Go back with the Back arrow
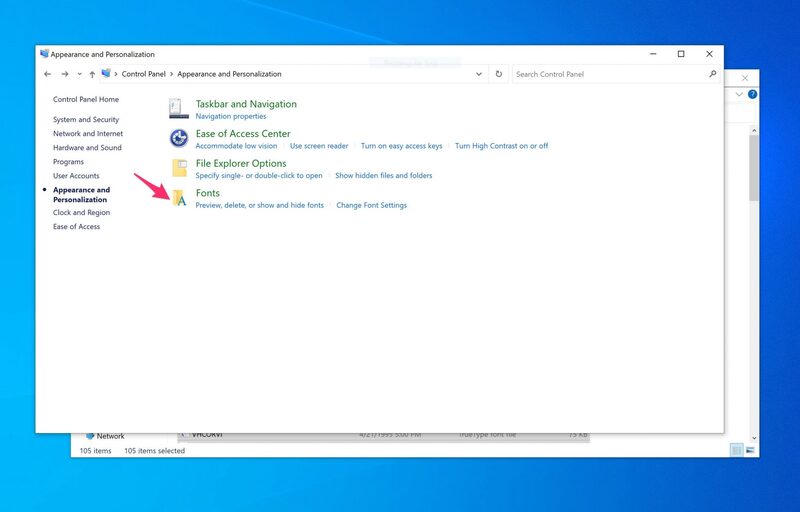 tap(47, 74)
